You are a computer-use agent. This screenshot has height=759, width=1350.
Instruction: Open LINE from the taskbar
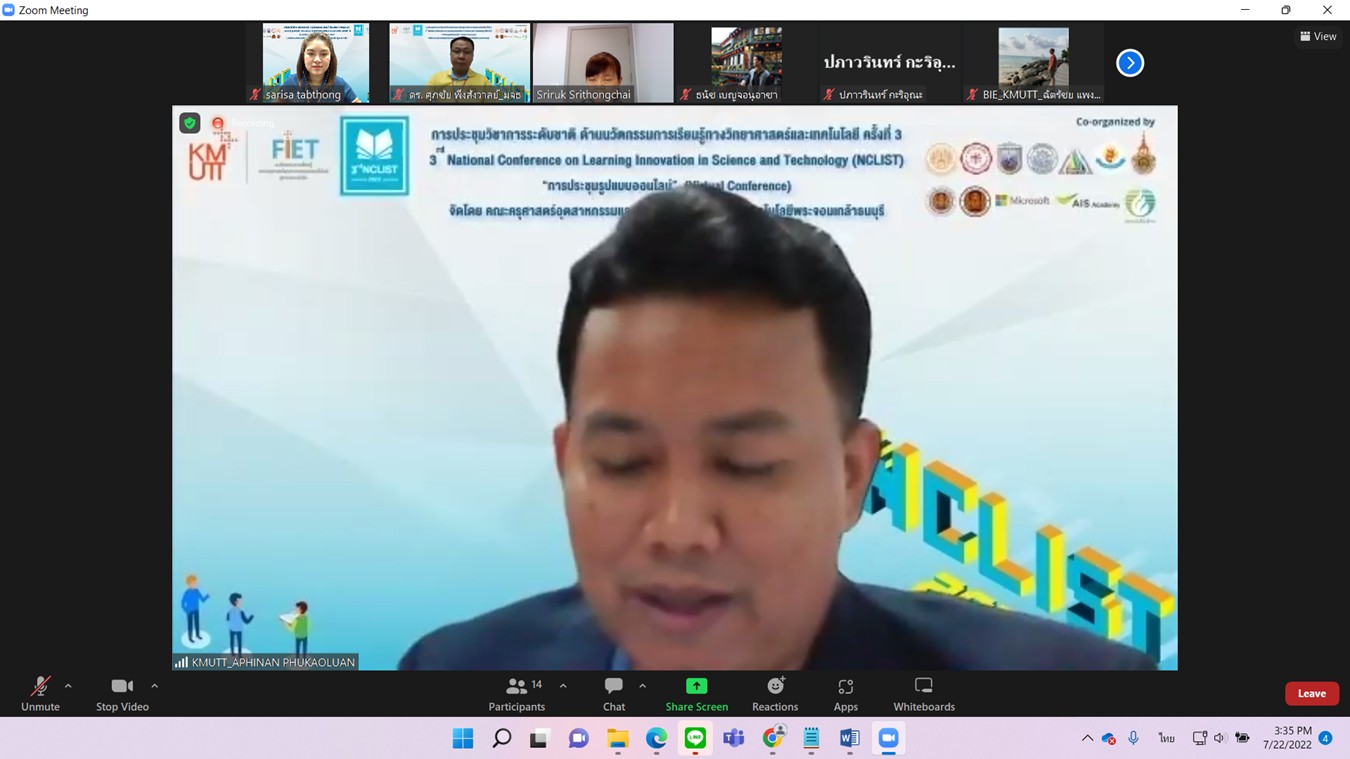tap(695, 738)
